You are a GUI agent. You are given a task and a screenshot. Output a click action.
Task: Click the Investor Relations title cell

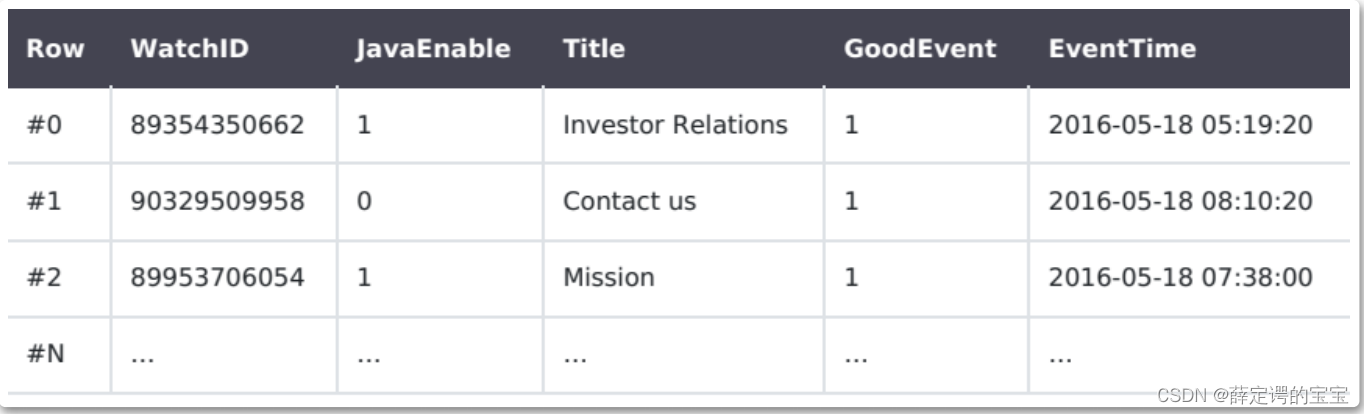point(675,125)
